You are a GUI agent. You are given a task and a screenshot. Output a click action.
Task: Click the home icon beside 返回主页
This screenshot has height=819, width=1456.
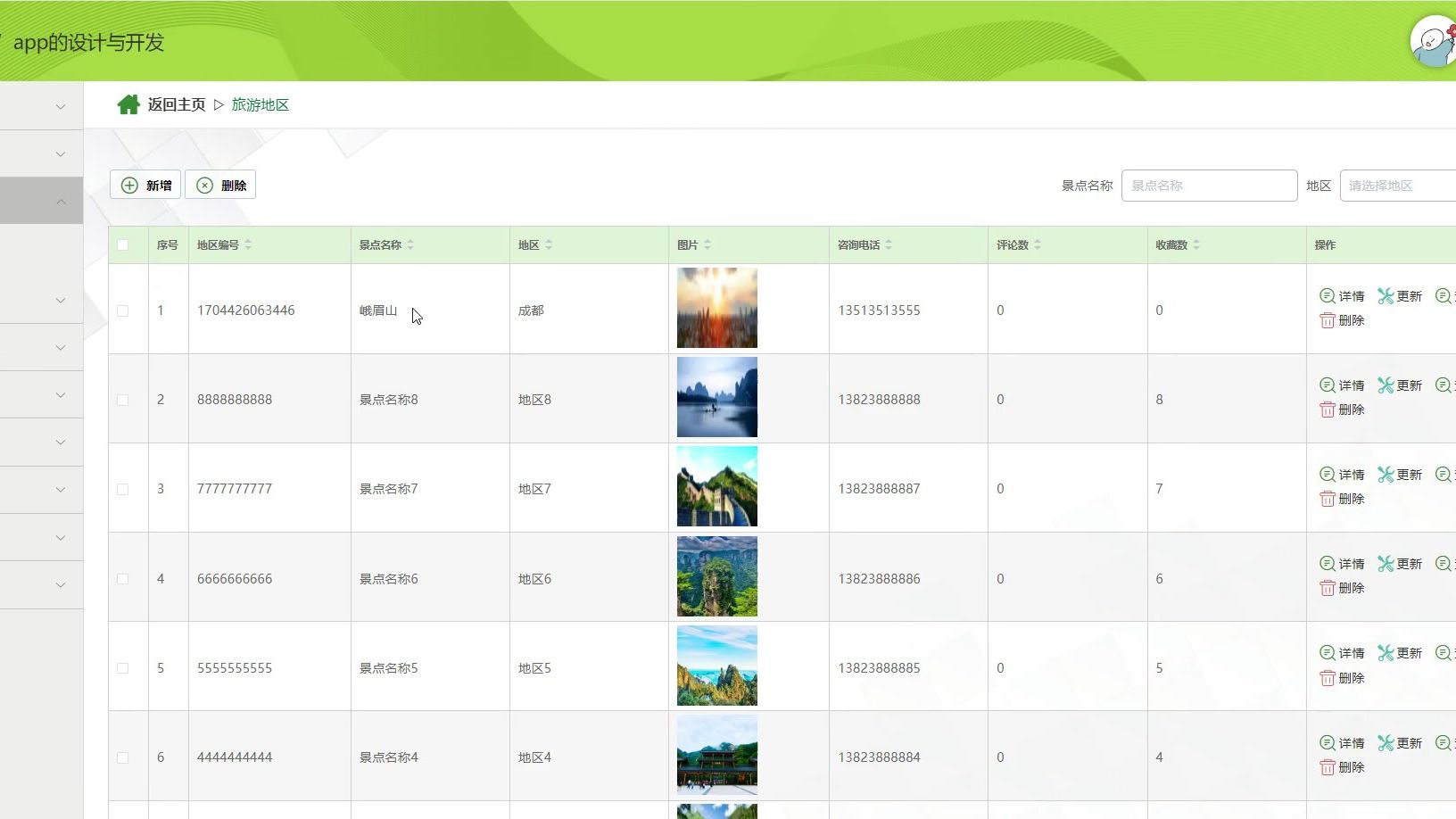pos(128,104)
